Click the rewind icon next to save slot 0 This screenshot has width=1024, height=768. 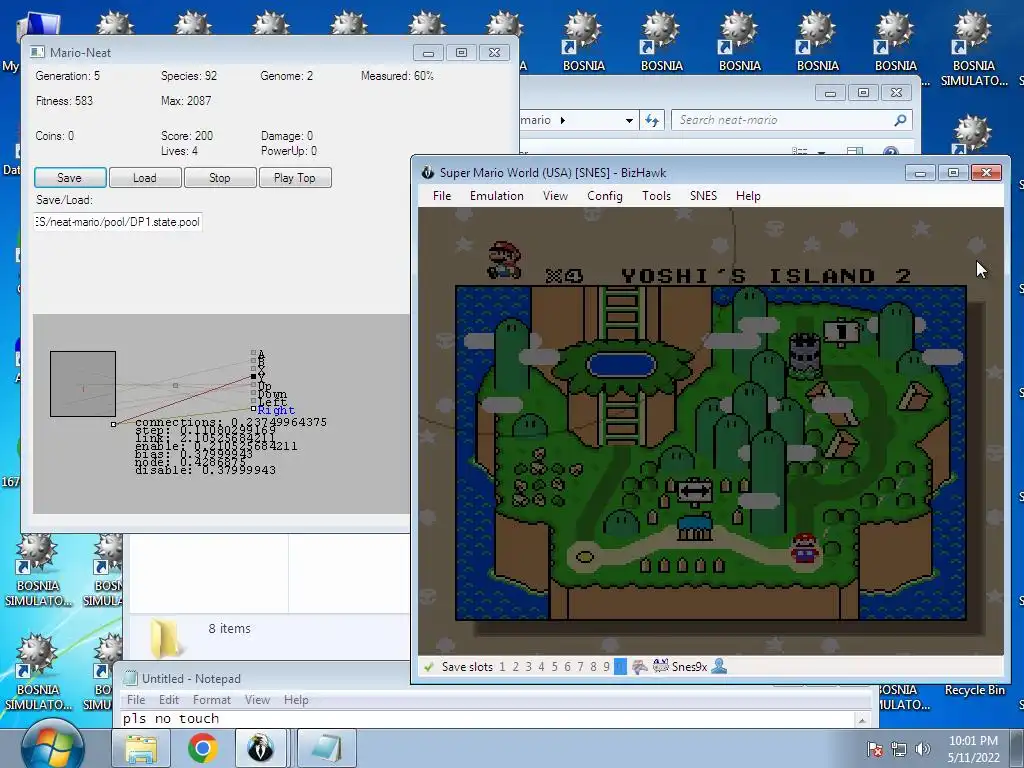(x=639, y=667)
